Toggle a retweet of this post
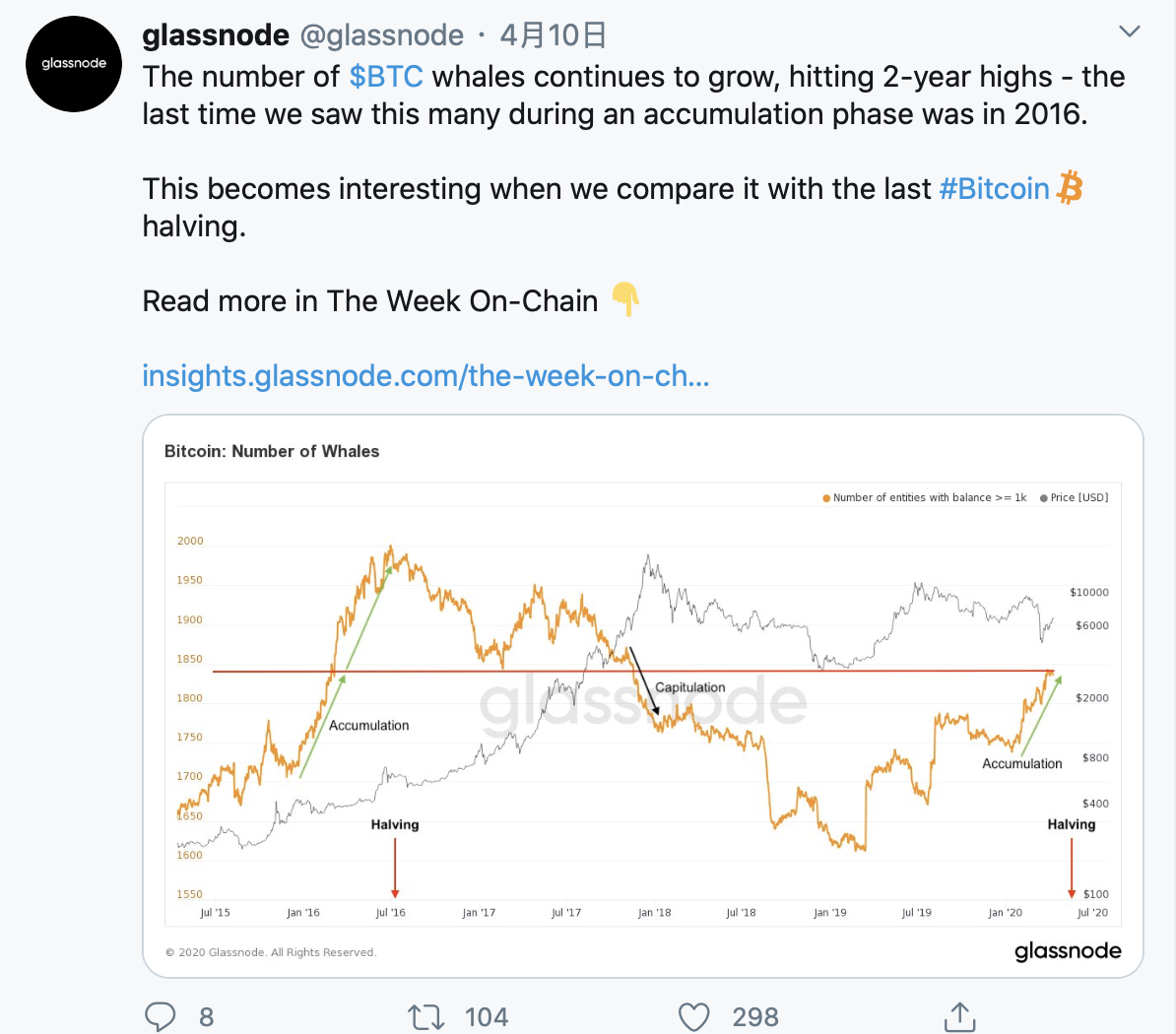Image resolution: width=1176 pixels, height=1034 pixels. [x=425, y=1016]
